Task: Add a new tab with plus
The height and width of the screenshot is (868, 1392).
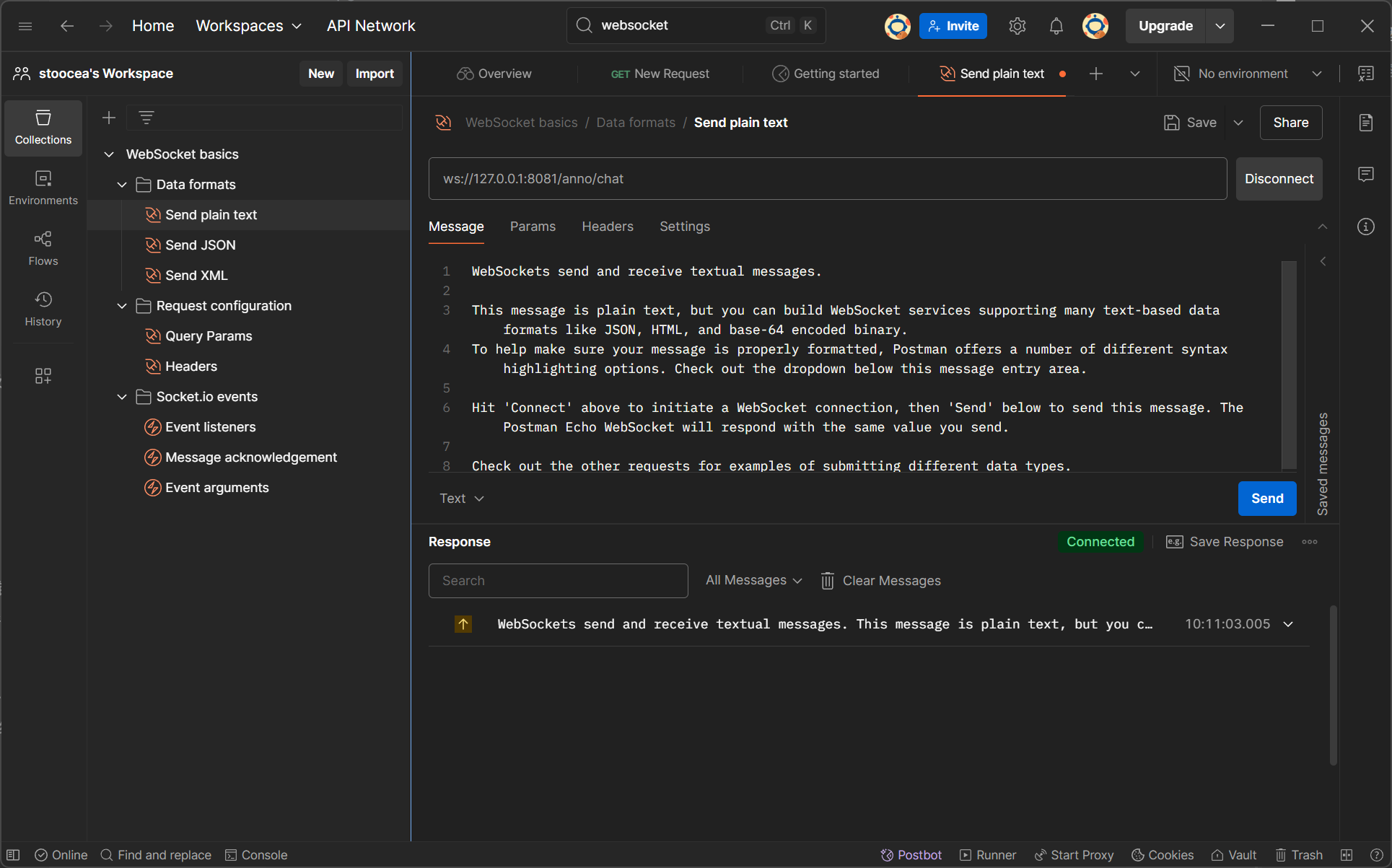Action: (x=1096, y=74)
